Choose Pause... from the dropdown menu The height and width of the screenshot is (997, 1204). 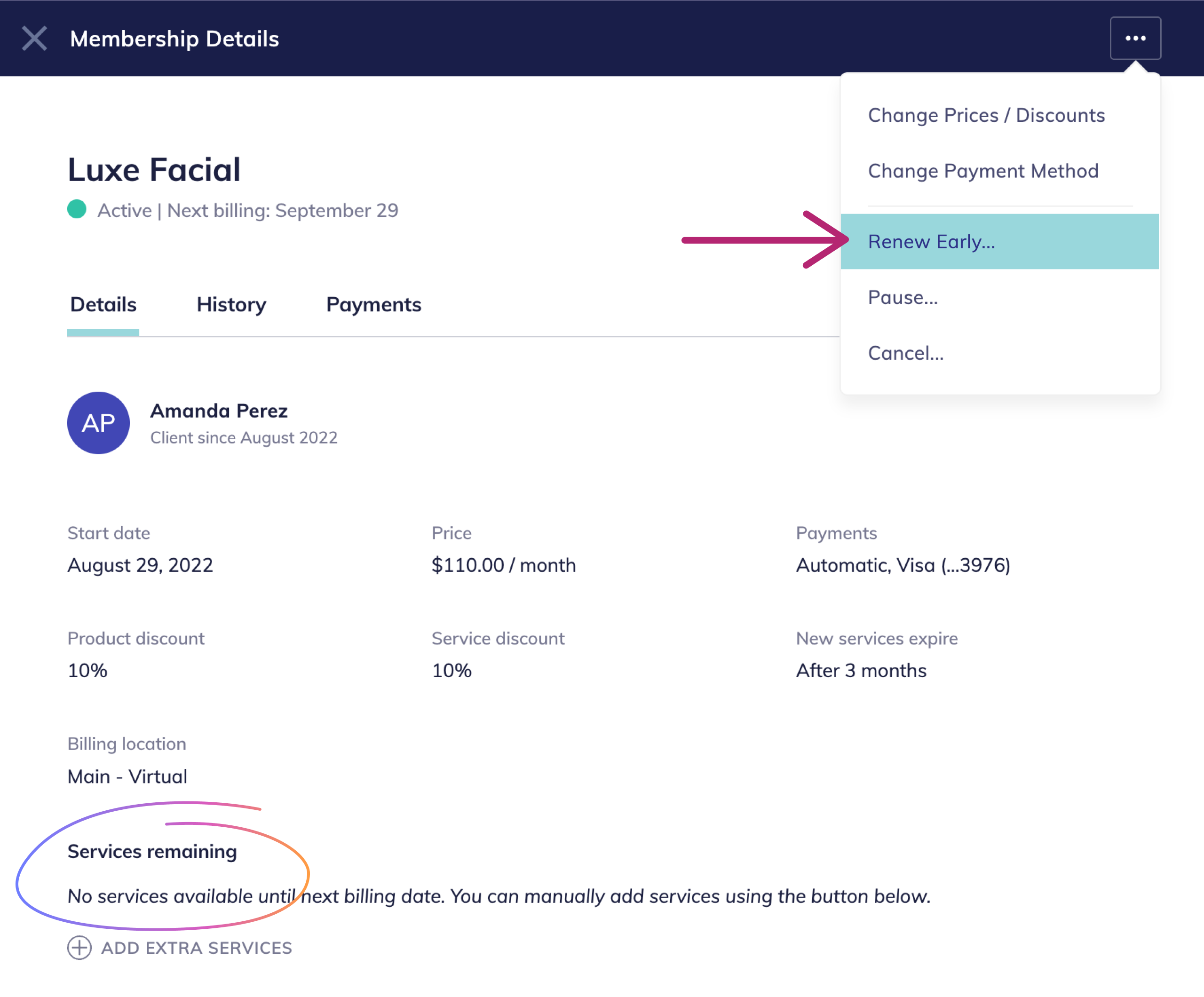coord(903,297)
